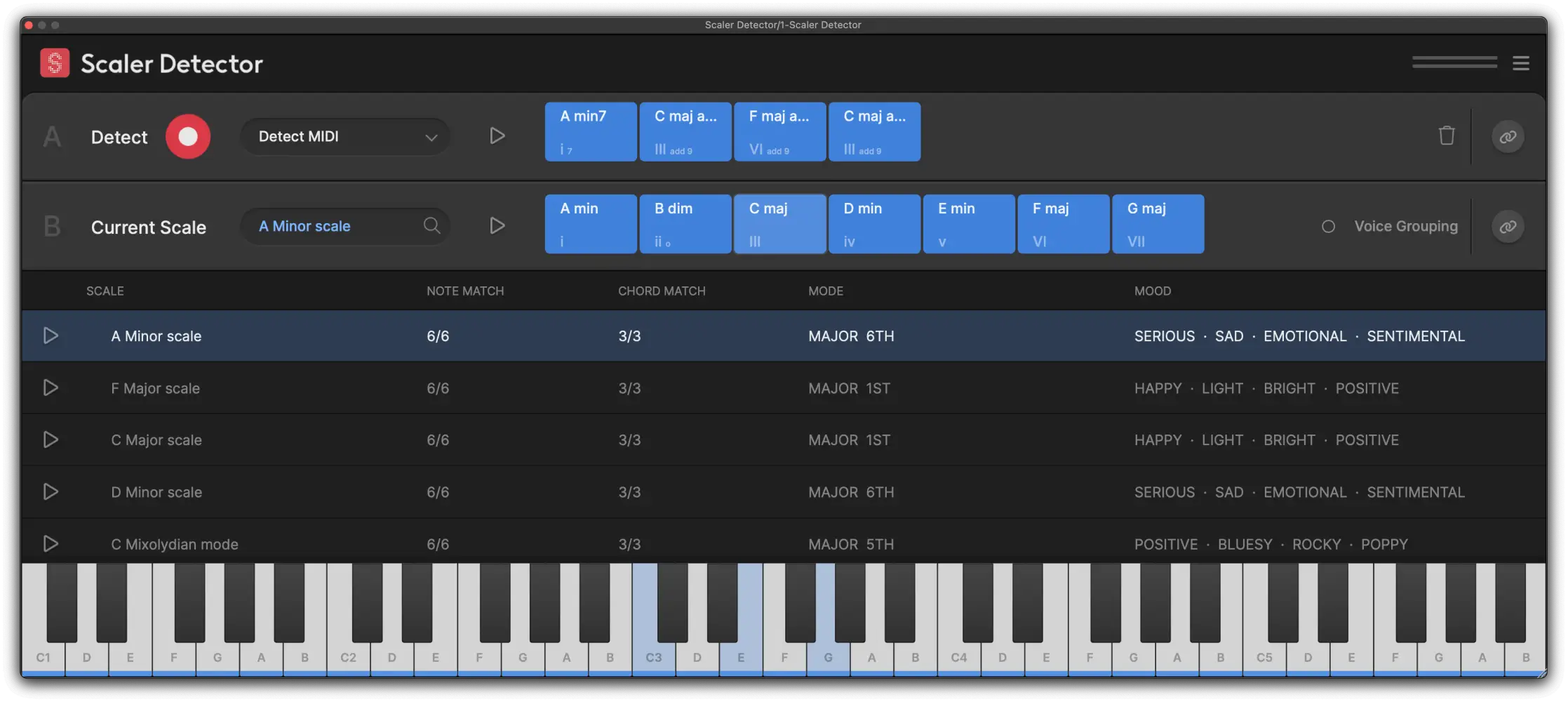Enable the Voice Grouping option
This screenshot has width=1568, height=702.
point(1328,226)
